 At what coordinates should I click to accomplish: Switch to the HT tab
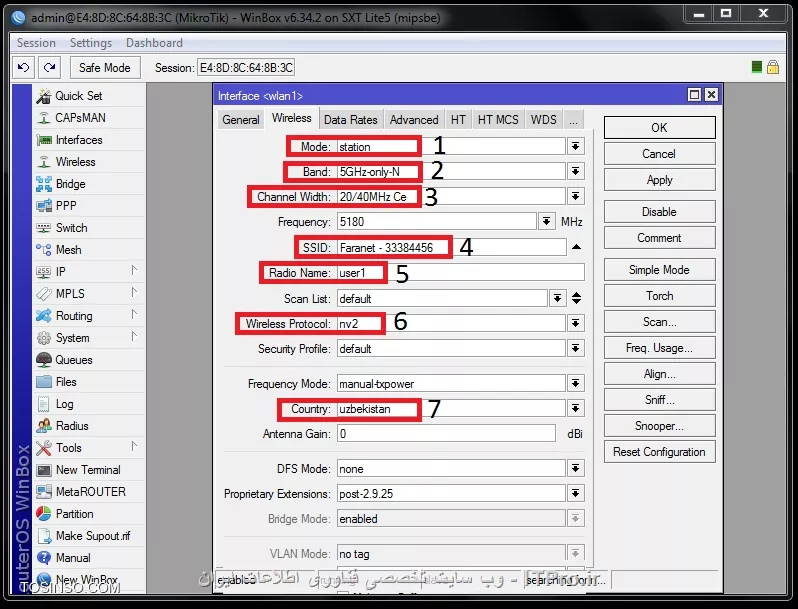(458, 120)
